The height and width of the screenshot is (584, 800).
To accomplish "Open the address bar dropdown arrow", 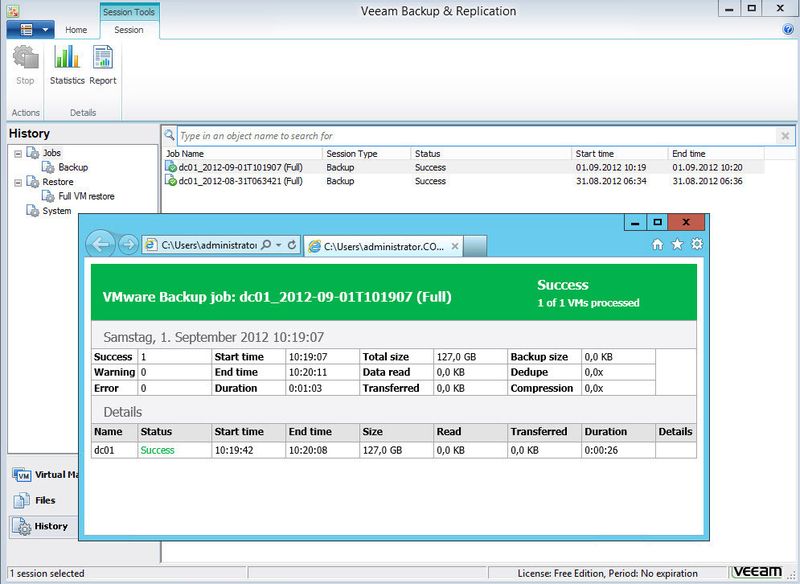I will 279,245.
